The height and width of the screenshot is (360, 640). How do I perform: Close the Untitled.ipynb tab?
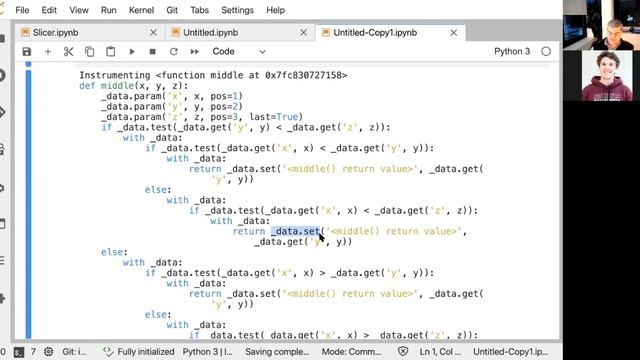(x=304, y=33)
